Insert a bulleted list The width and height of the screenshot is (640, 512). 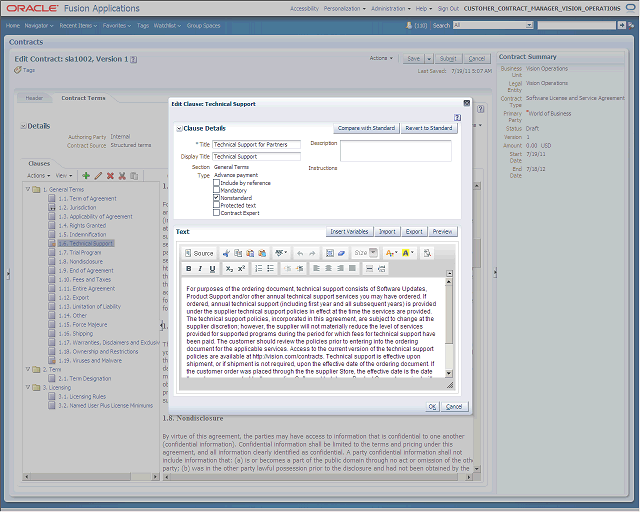point(271,269)
